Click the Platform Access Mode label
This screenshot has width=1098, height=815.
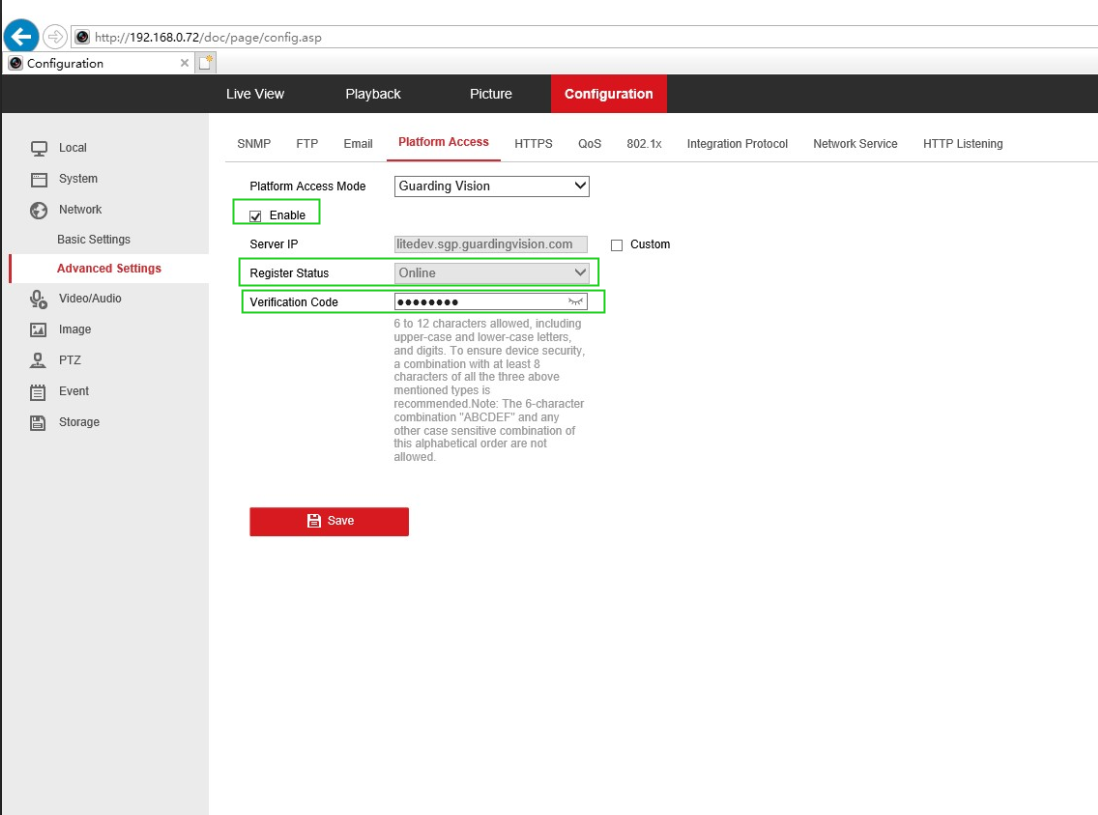click(307, 186)
